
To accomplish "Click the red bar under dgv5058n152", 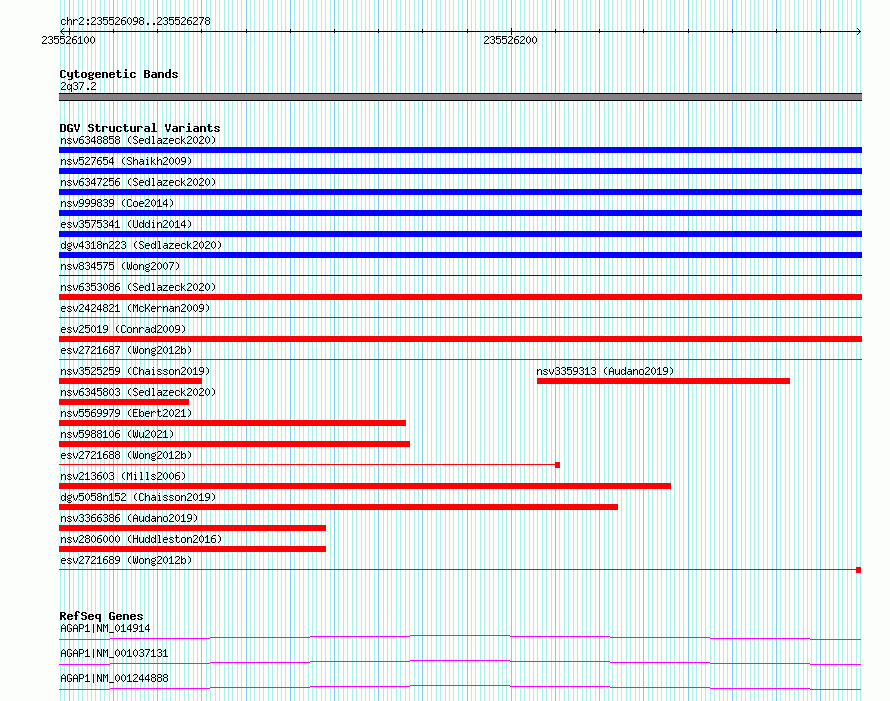I will click(x=338, y=507).
